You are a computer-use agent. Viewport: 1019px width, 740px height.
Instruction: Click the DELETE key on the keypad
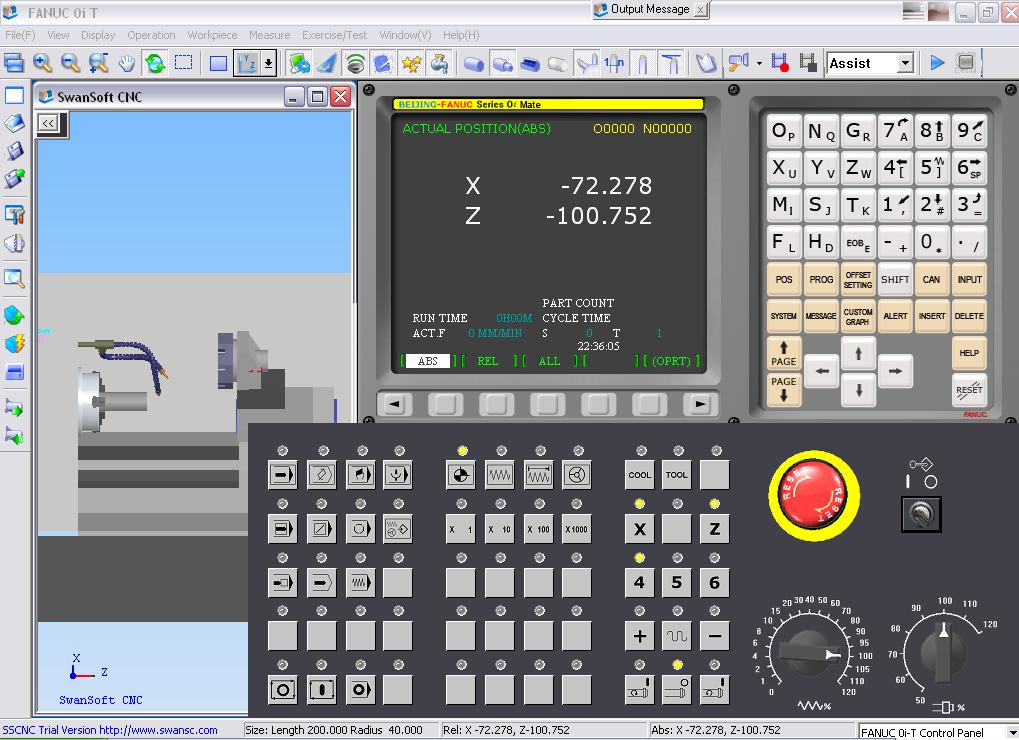[x=969, y=316]
